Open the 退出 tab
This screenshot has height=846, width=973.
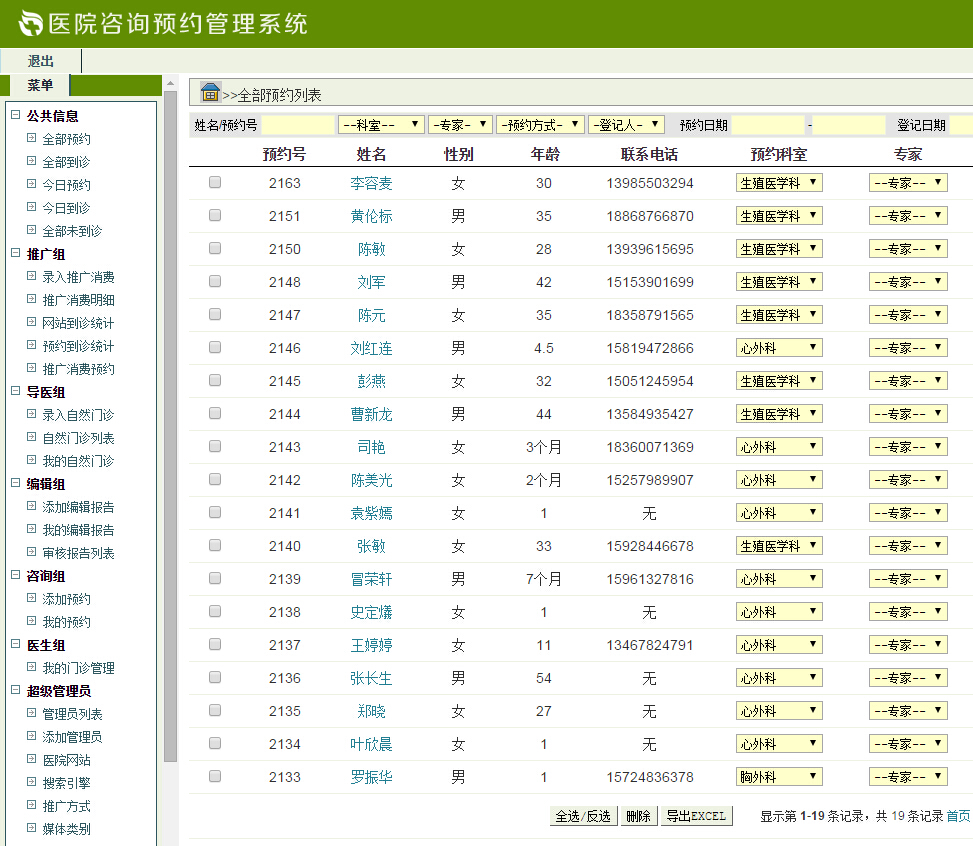click(x=40, y=61)
